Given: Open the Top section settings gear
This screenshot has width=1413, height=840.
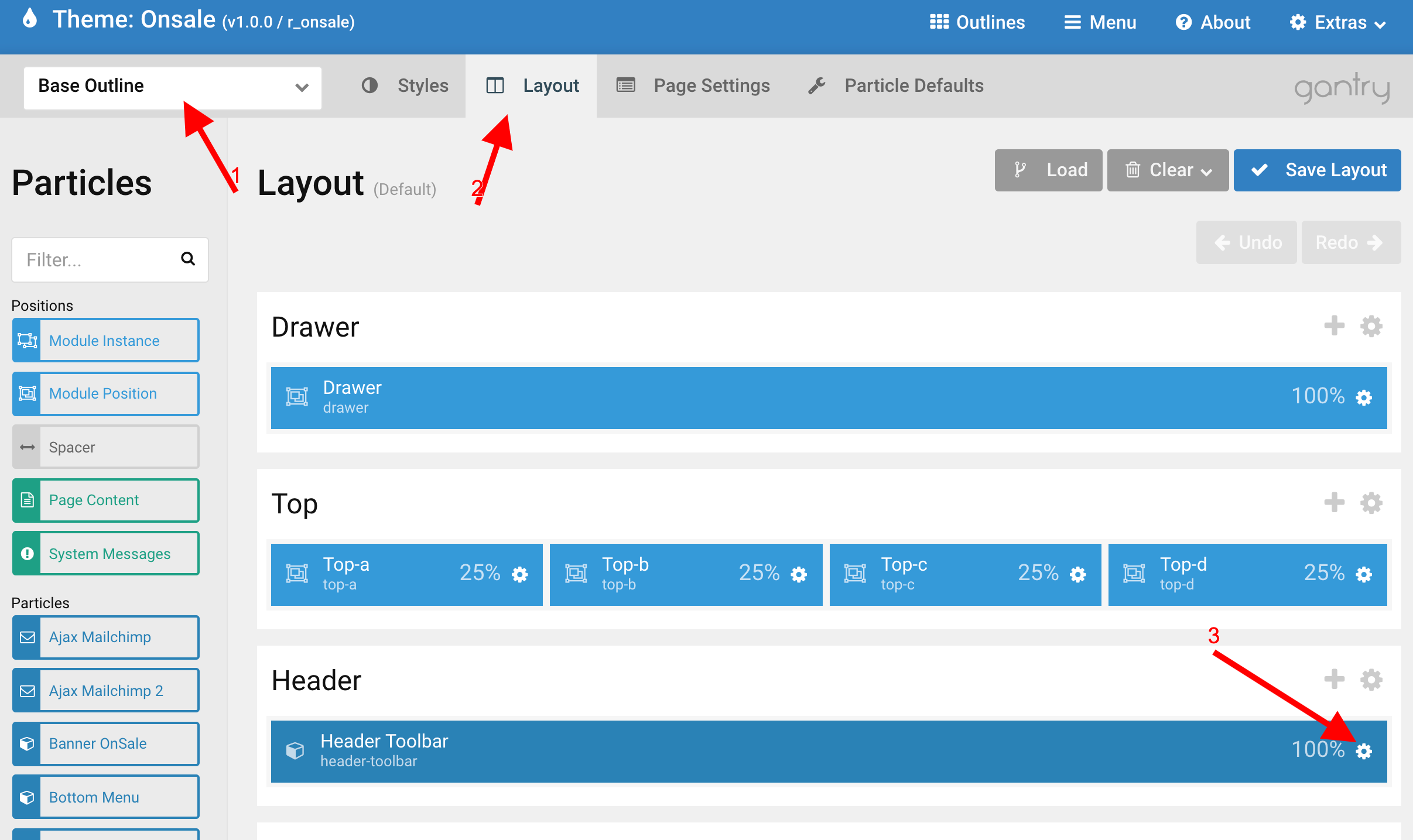Looking at the screenshot, I should click(x=1371, y=503).
